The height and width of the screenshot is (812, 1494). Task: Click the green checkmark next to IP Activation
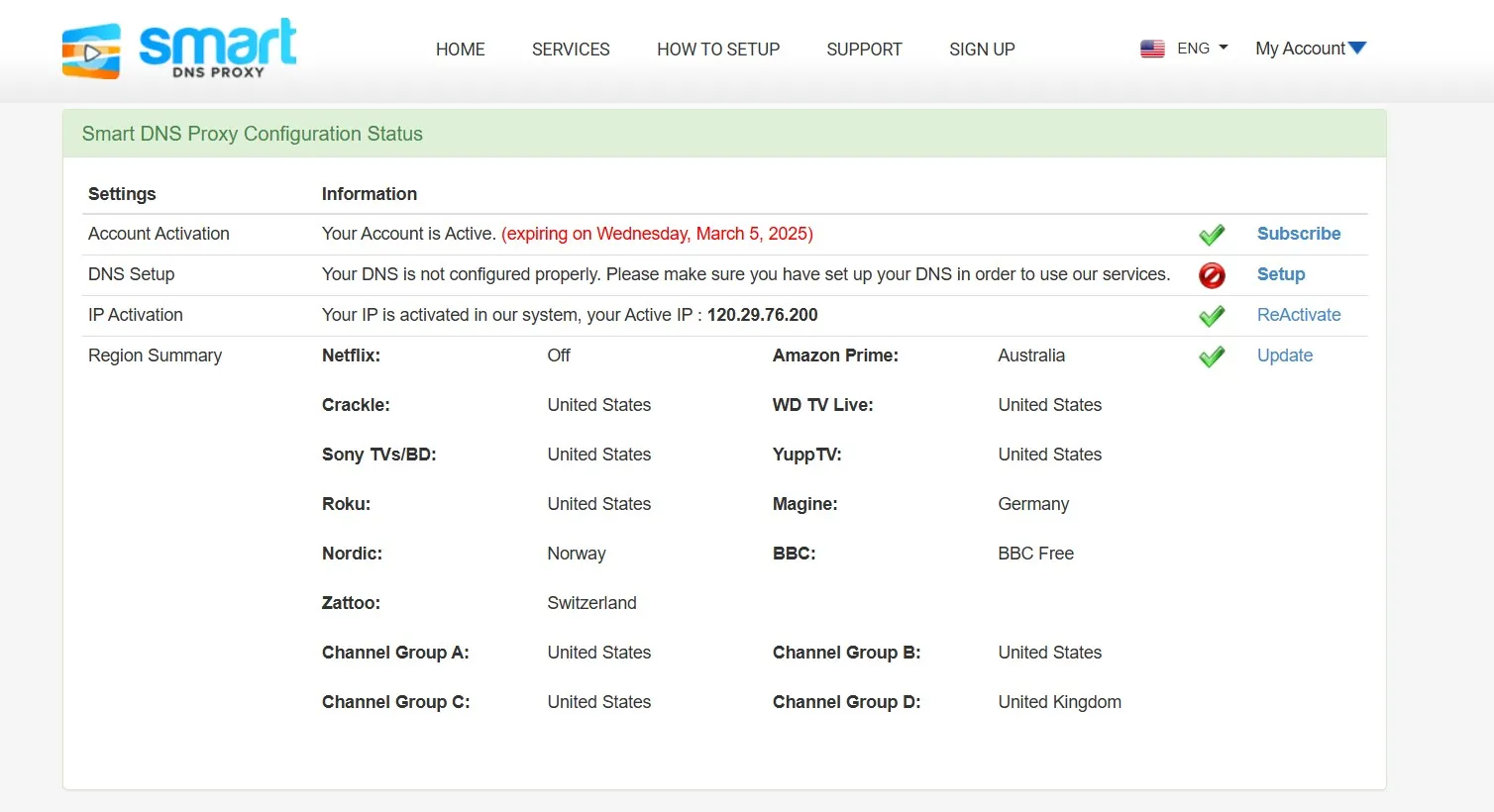click(1212, 316)
